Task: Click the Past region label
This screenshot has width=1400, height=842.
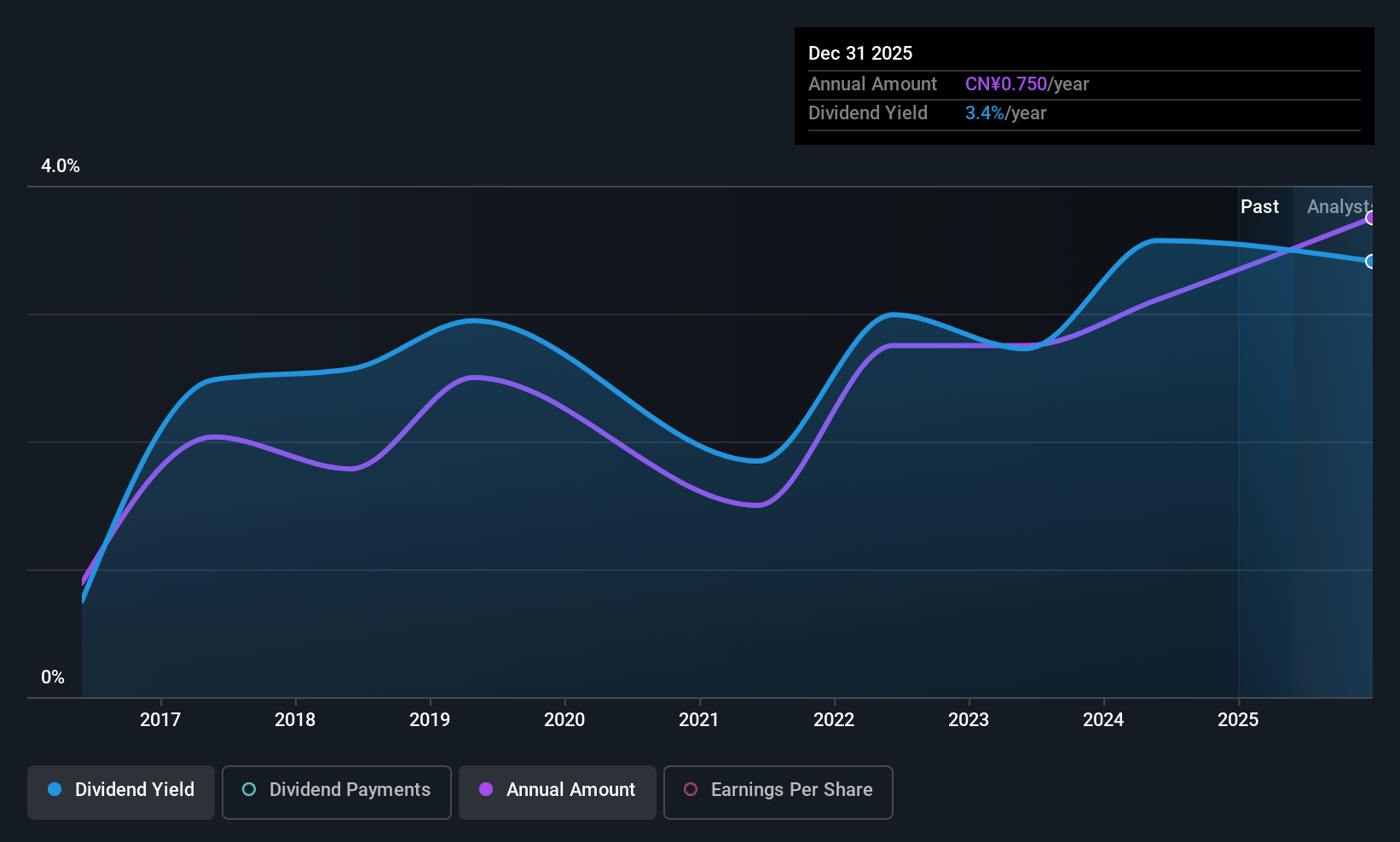Action: coord(1259,206)
